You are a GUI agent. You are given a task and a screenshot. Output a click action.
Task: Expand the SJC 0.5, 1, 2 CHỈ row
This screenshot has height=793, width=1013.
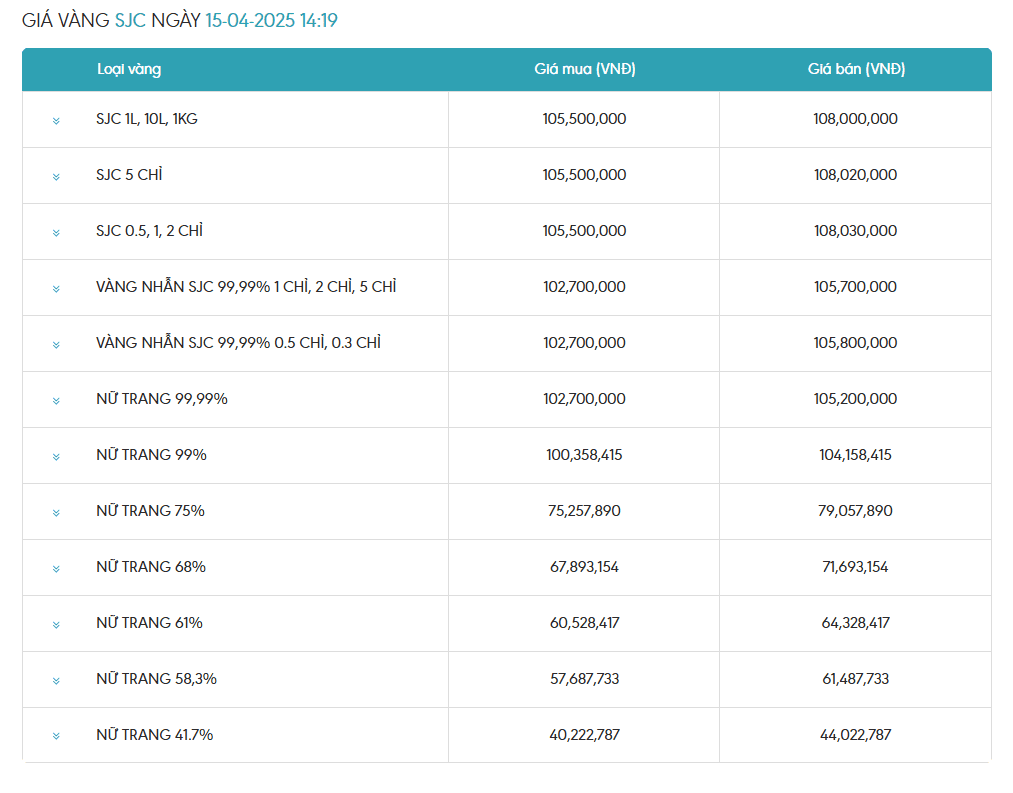(56, 233)
